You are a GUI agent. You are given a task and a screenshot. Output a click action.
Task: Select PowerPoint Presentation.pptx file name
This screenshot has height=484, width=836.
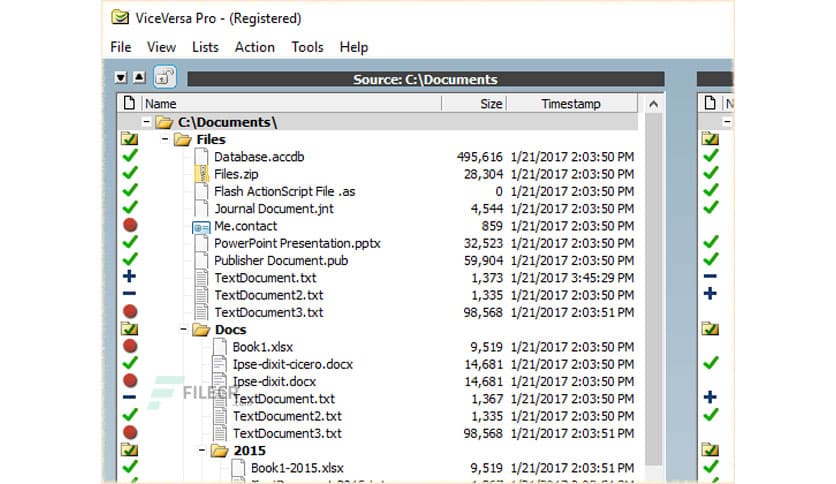coord(297,244)
